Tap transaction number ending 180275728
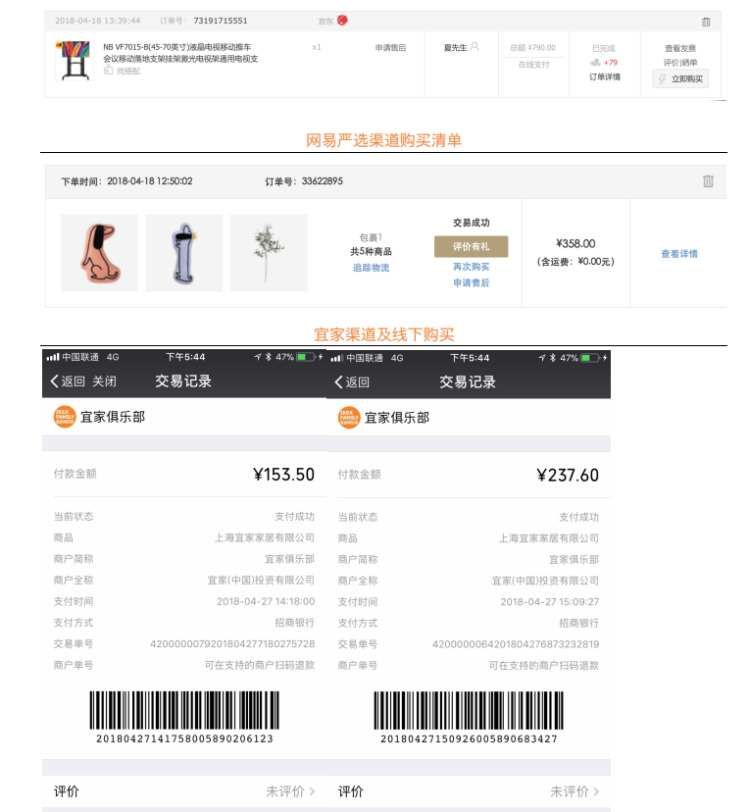The image size is (750, 812). [x=233, y=644]
